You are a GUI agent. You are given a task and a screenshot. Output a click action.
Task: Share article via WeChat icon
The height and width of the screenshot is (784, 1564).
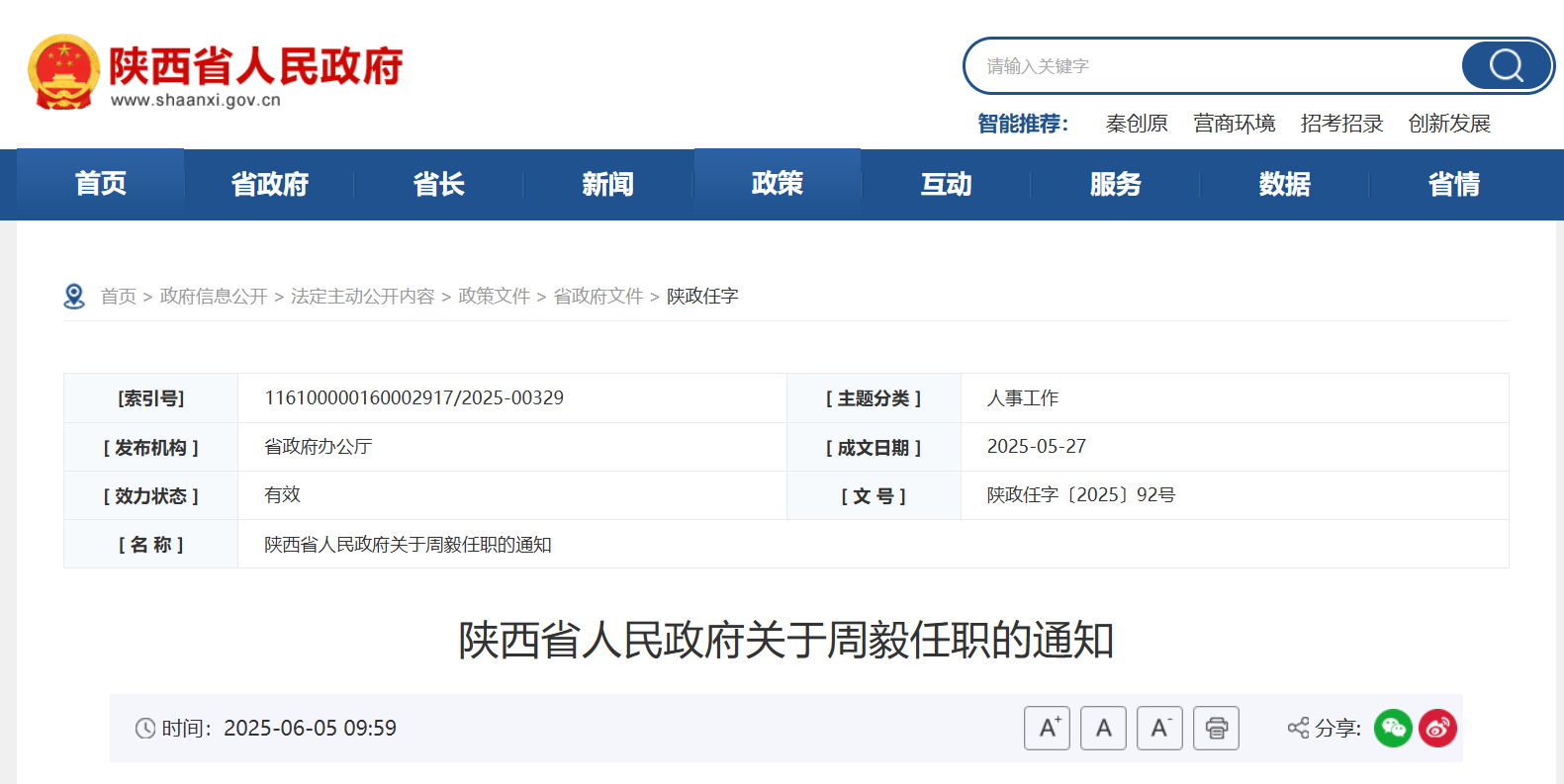[1393, 729]
